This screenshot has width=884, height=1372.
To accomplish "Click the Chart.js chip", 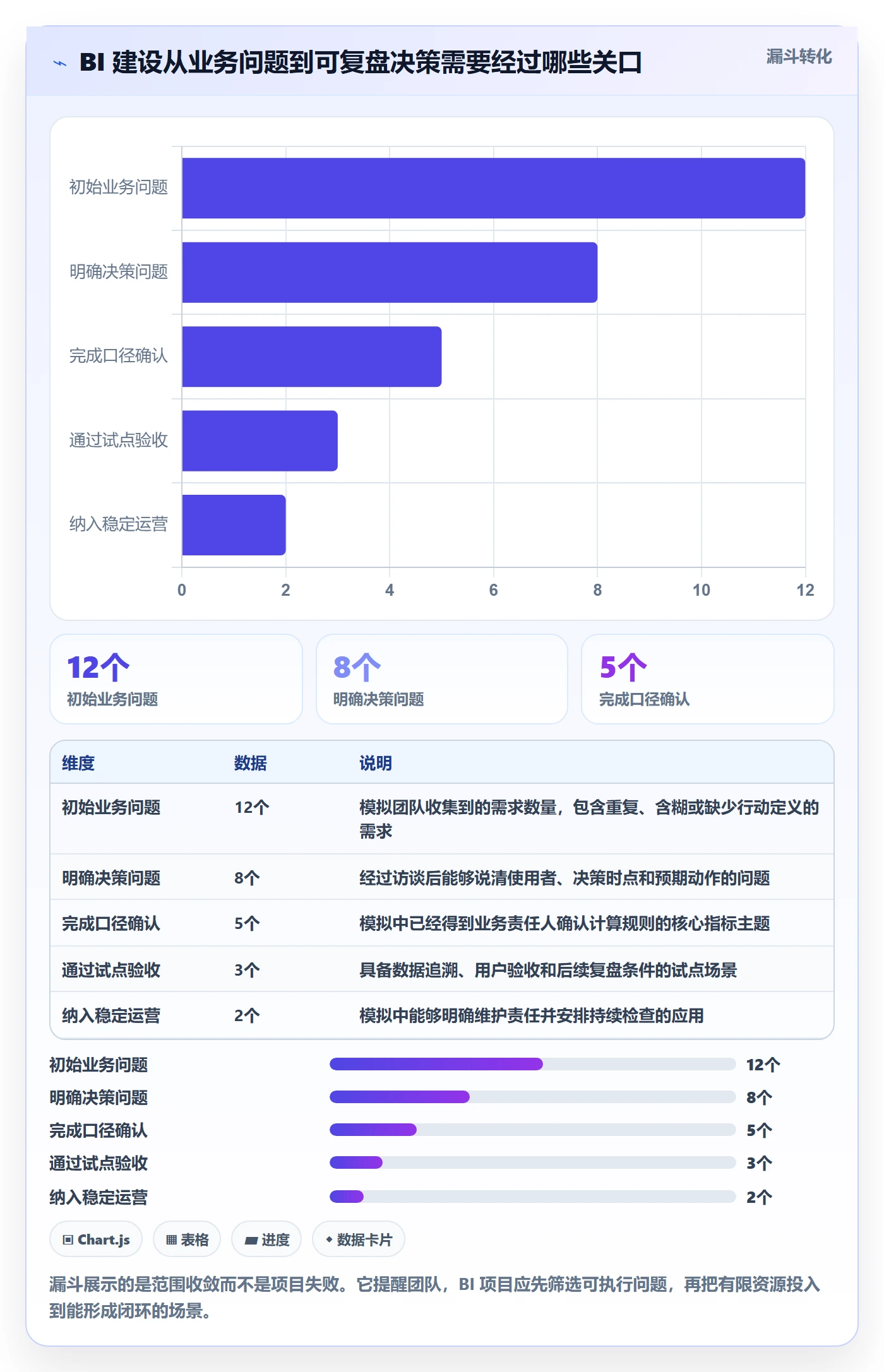I will click(96, 1239).
